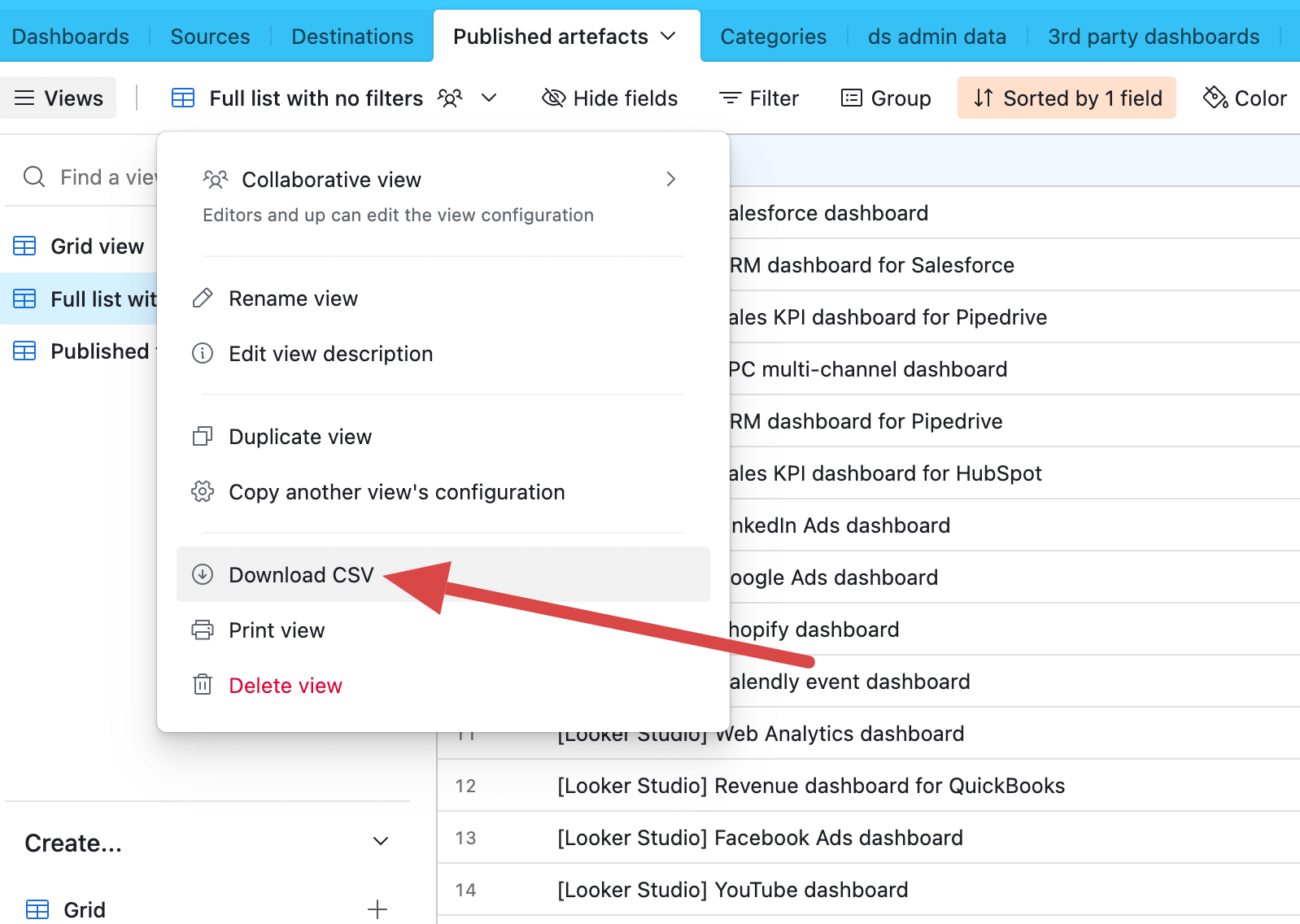
Task: Click the Group list icon
Action: click(x=851, y=98)
